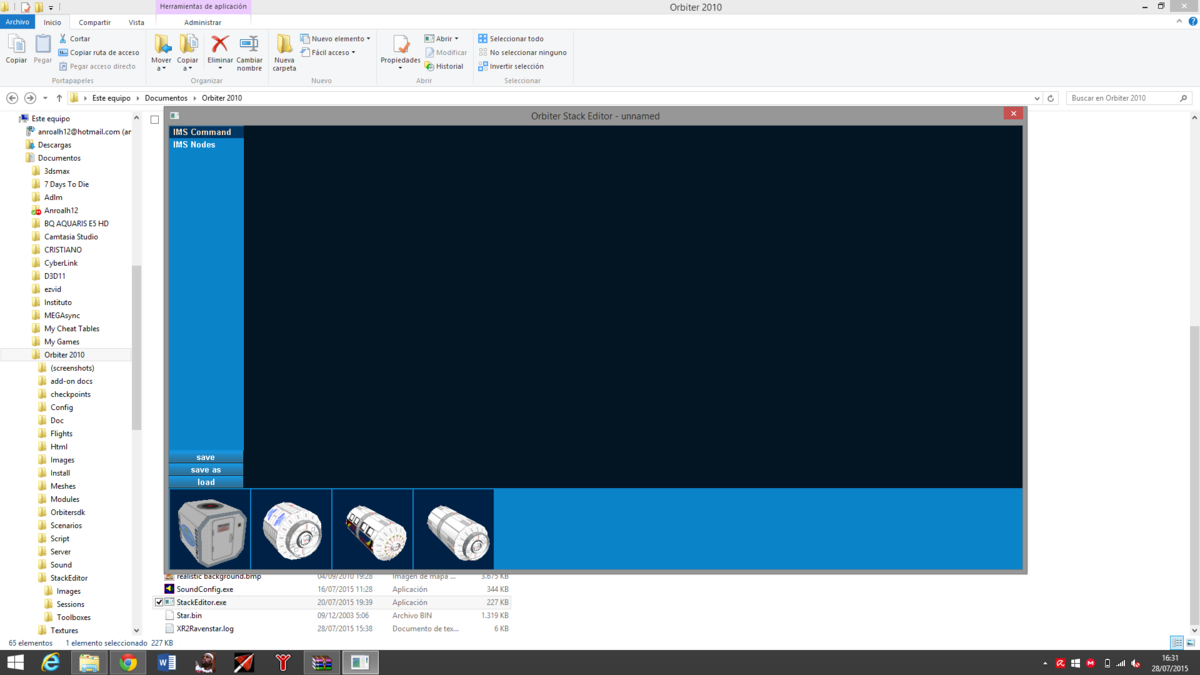Viewport: 1200px width, 675px height.
Task: Toggle the select-all checkbox in file list header
Action: (155, 120)
